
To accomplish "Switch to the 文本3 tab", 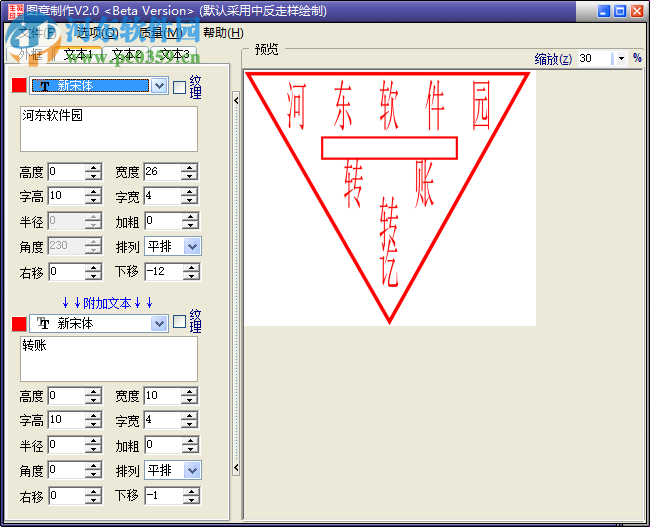I will click(174, 54).
